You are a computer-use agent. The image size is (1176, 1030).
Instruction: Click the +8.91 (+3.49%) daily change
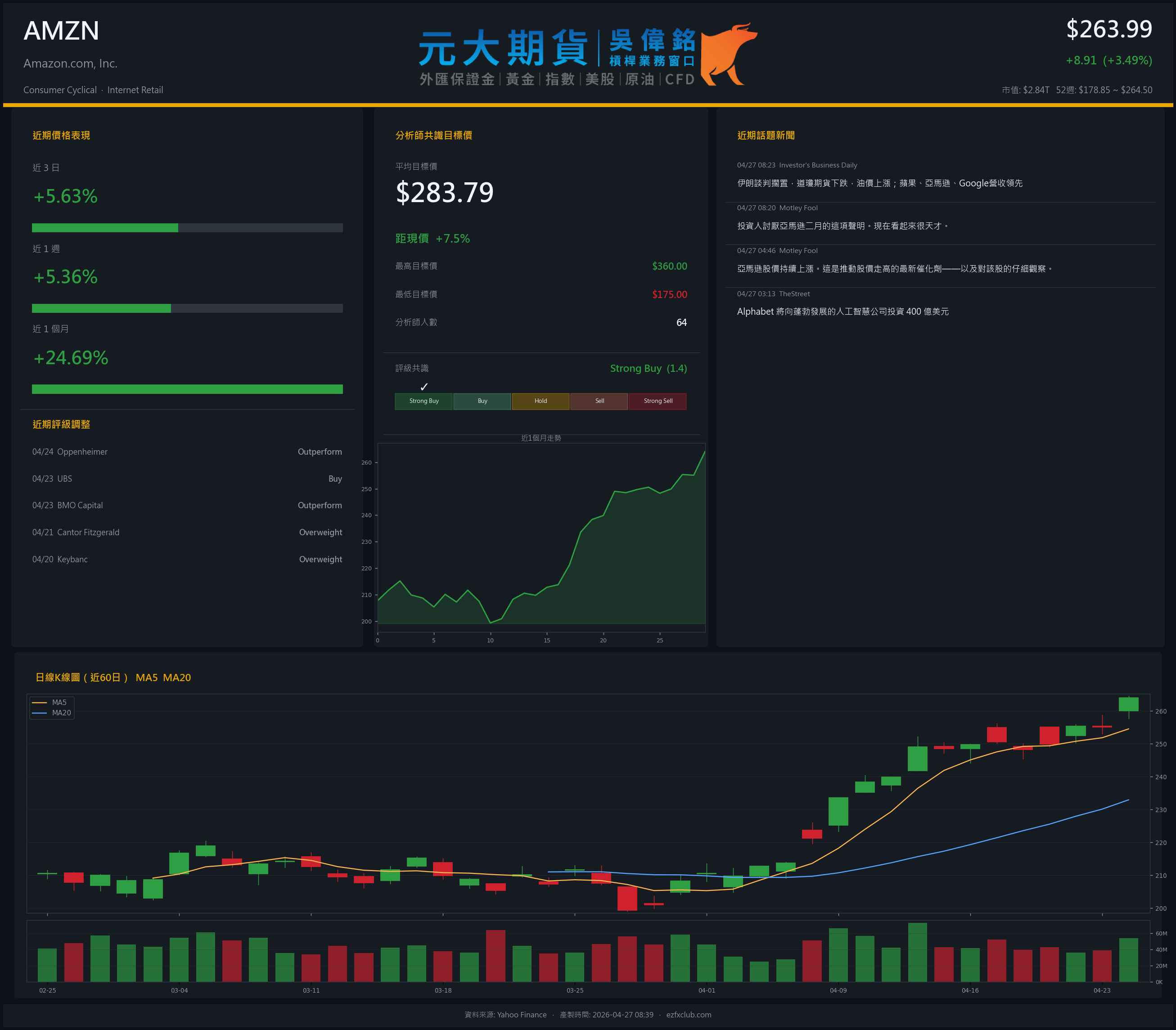click(x=1109, y=60)
